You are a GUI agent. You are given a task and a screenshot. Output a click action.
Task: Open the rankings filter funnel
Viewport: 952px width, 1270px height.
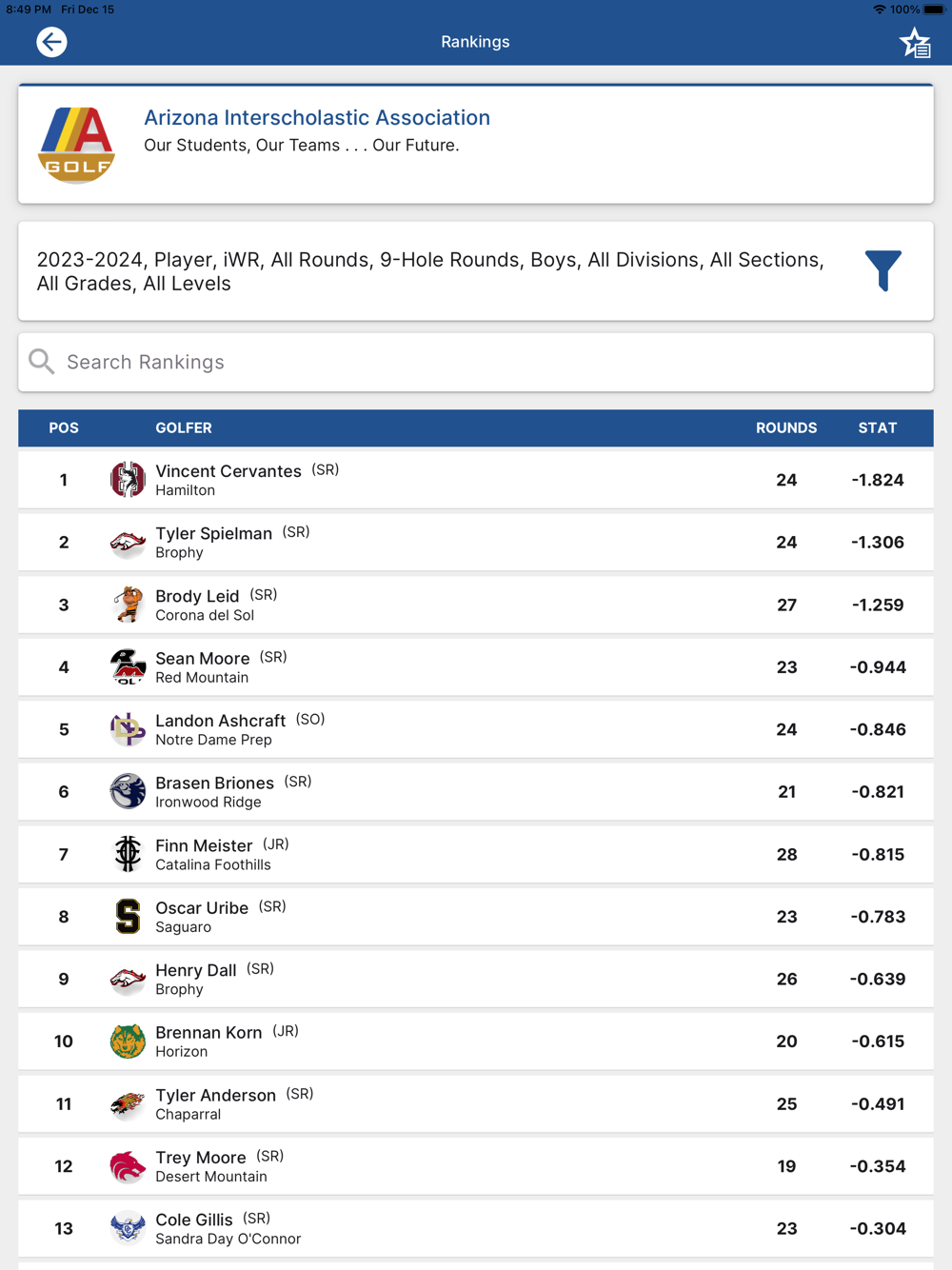point(883,270)
